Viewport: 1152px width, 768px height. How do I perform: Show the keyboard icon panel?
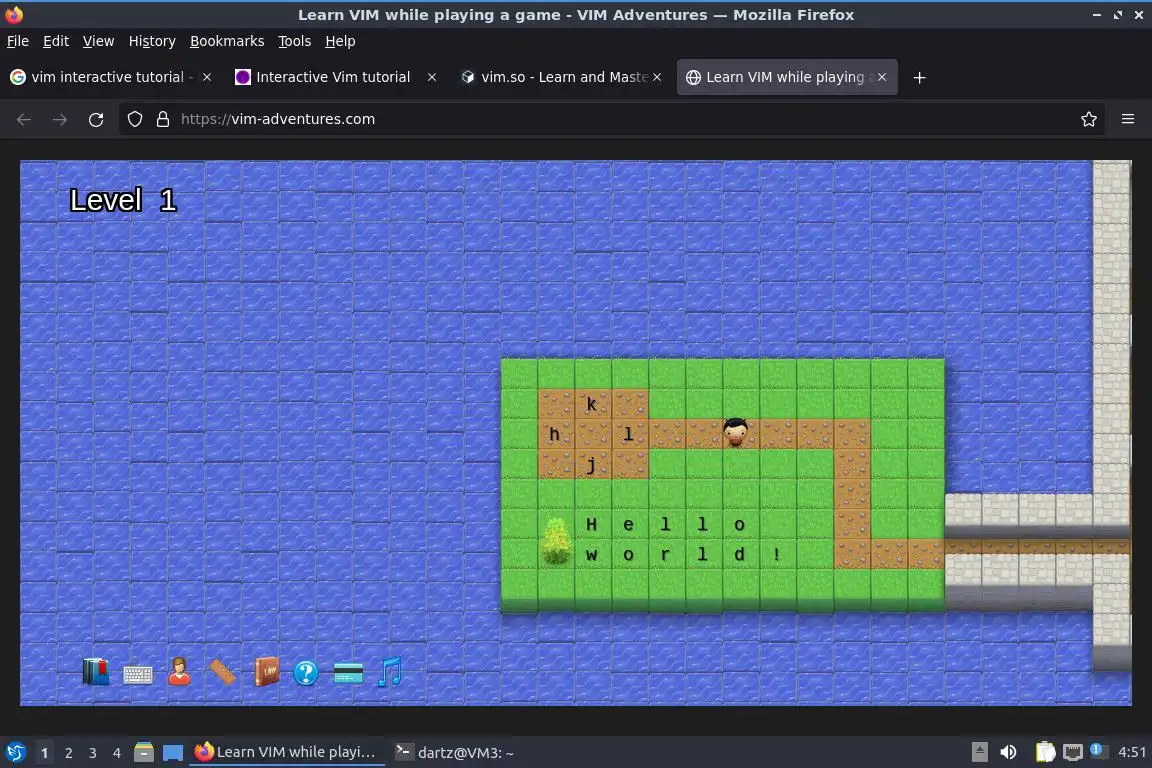tap(137, 675)
